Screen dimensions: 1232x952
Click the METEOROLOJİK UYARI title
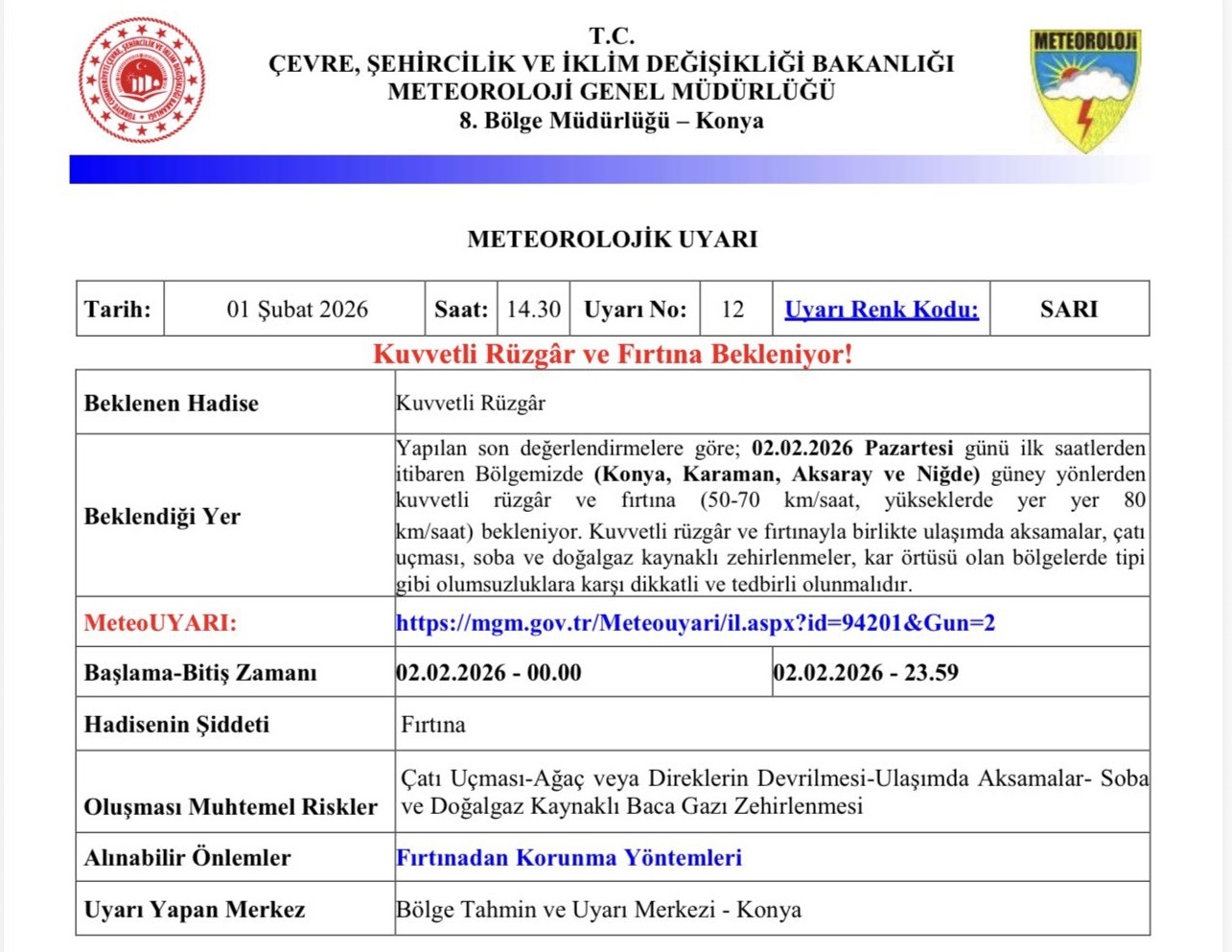[612, 240]
